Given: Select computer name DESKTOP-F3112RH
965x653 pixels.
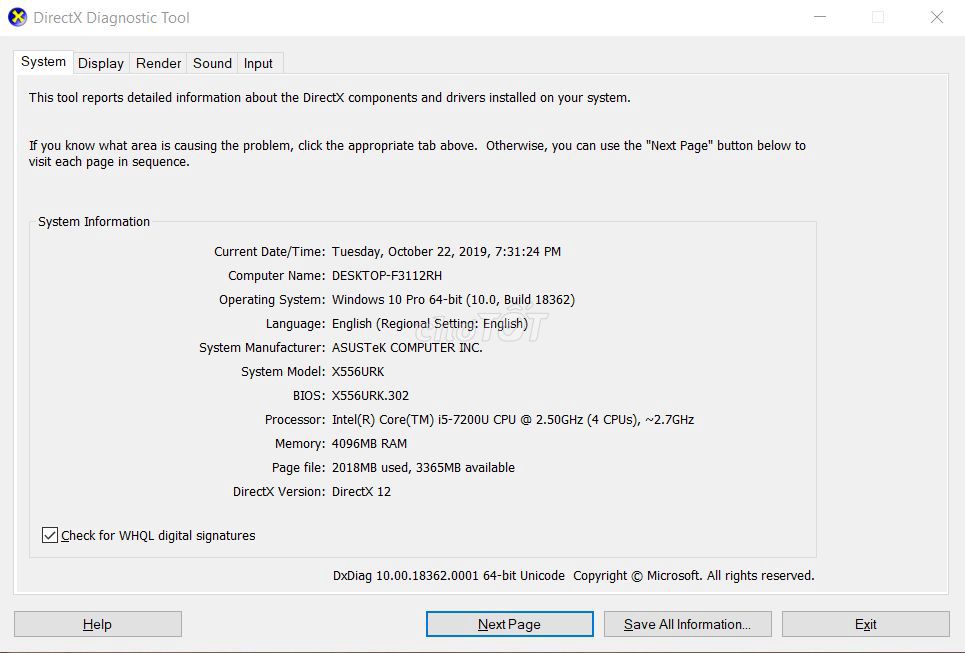Looking at the screenshot, I should [x=387, y=276].
